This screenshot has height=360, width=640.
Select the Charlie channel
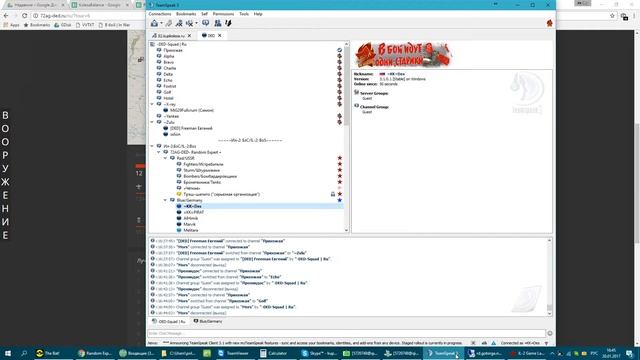tap(169, 68)
